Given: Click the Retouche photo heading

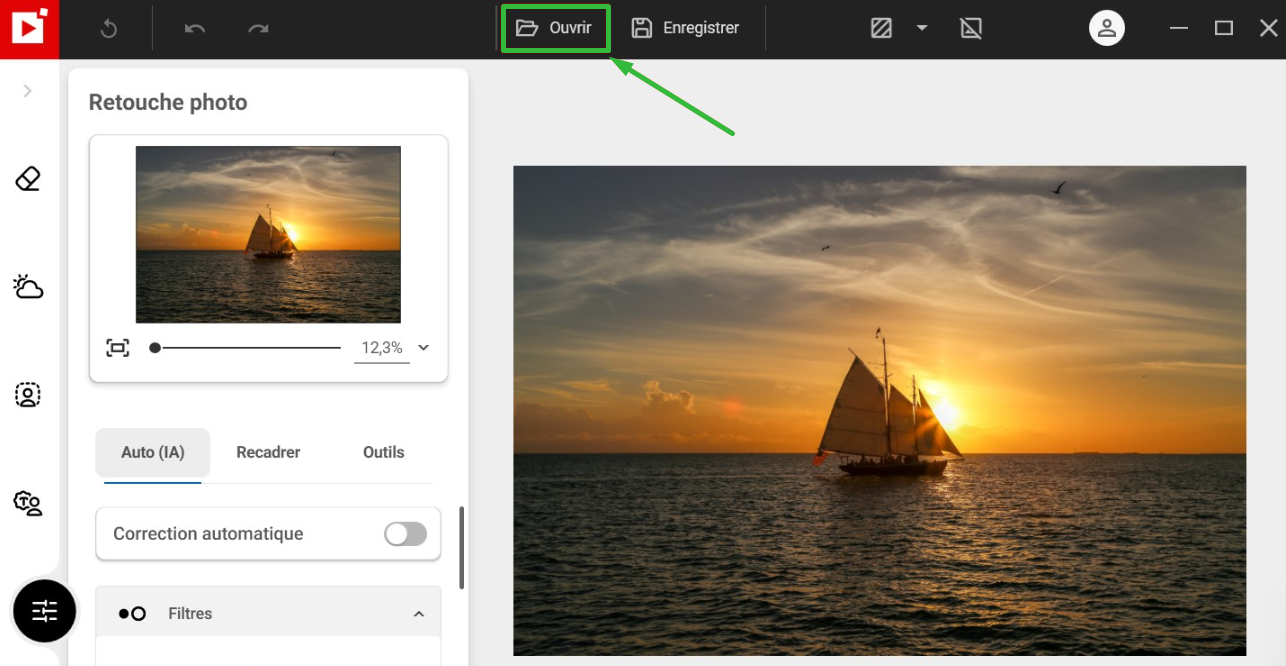Looking at the screenshot, I should [168, 102].
